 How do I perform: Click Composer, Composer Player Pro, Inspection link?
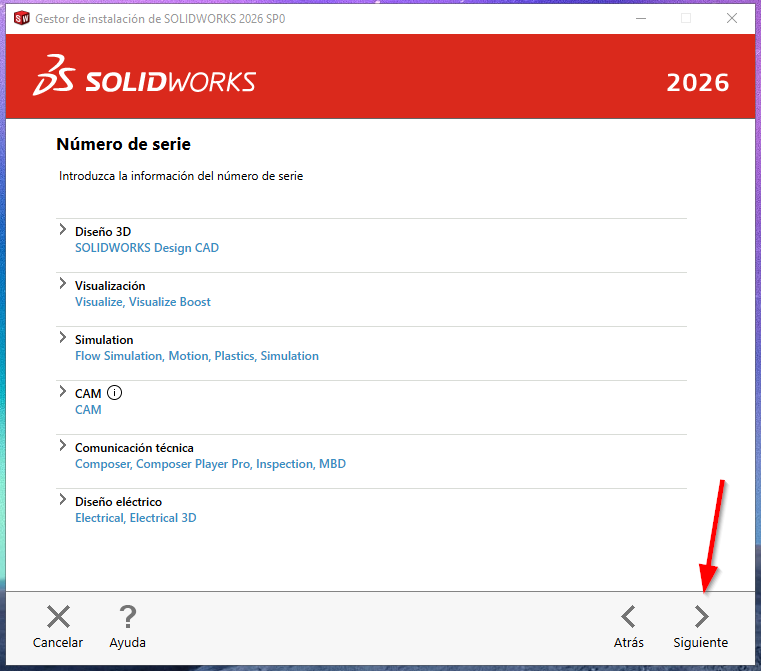point(210,464)
